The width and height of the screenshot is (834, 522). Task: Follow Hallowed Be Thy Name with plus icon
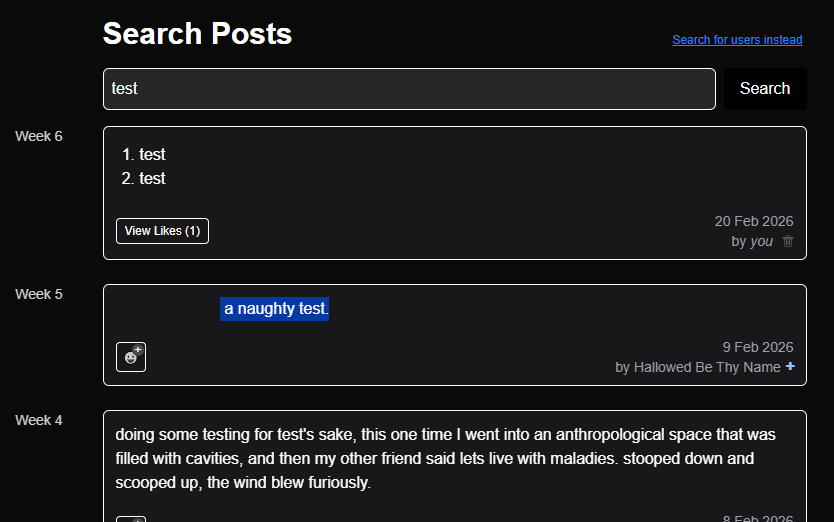pos(790,367)
